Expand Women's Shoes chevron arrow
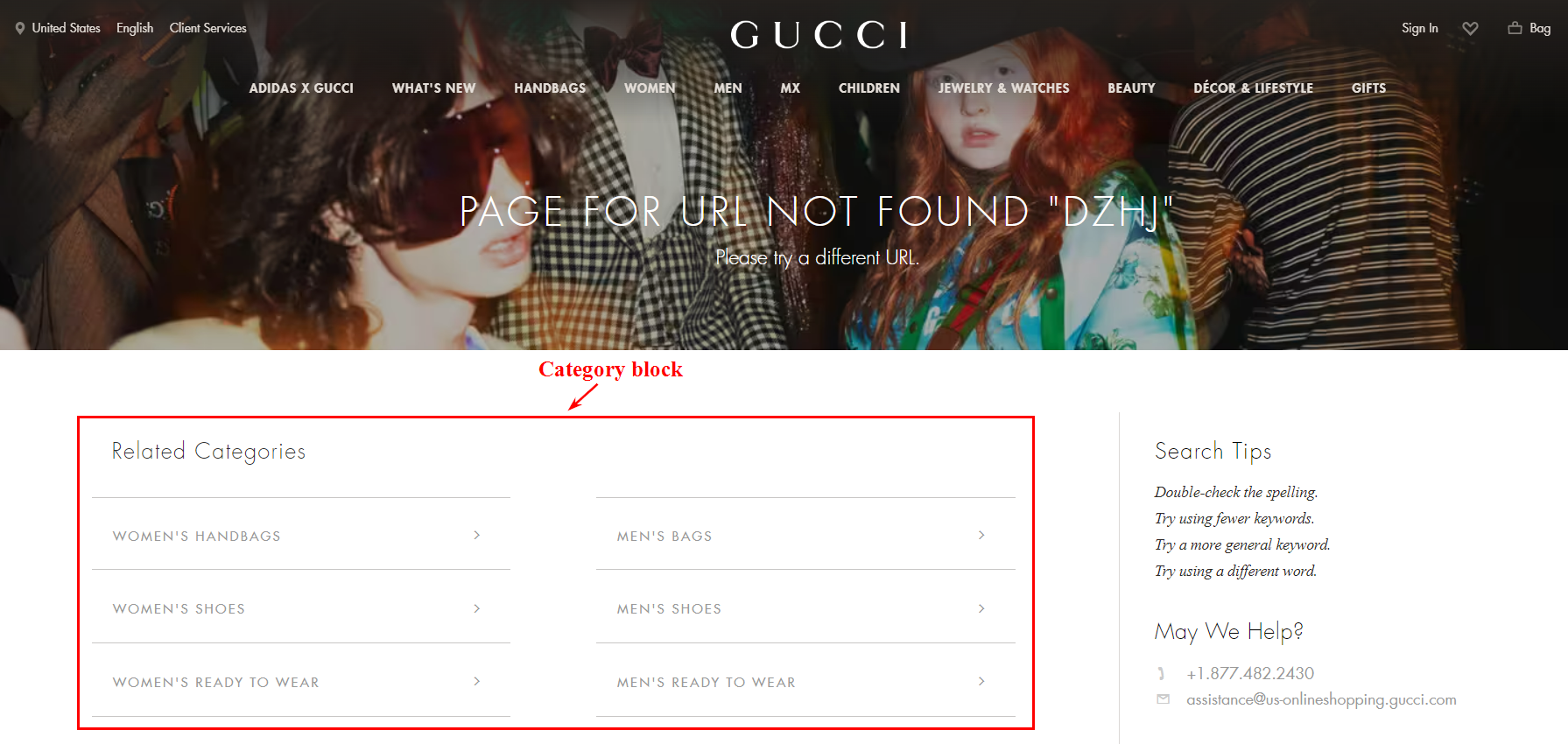The height and width of the screenshot is (744, 1568). pos(476,608)
